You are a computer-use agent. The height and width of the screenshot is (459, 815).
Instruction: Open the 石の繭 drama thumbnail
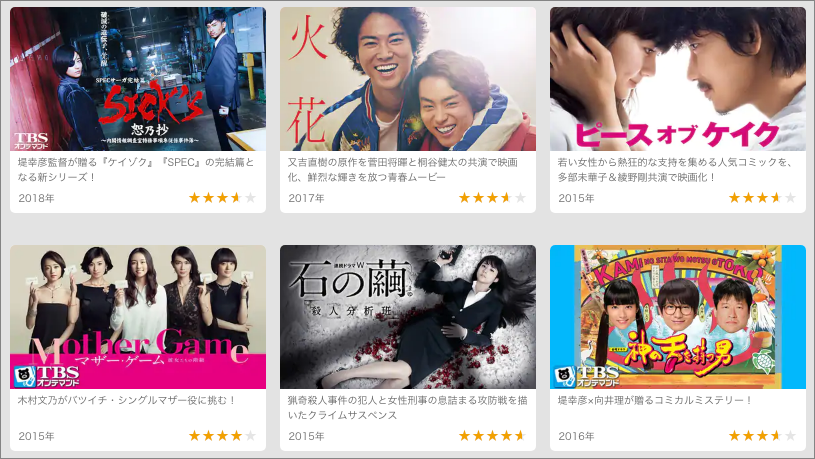(408, 317)
